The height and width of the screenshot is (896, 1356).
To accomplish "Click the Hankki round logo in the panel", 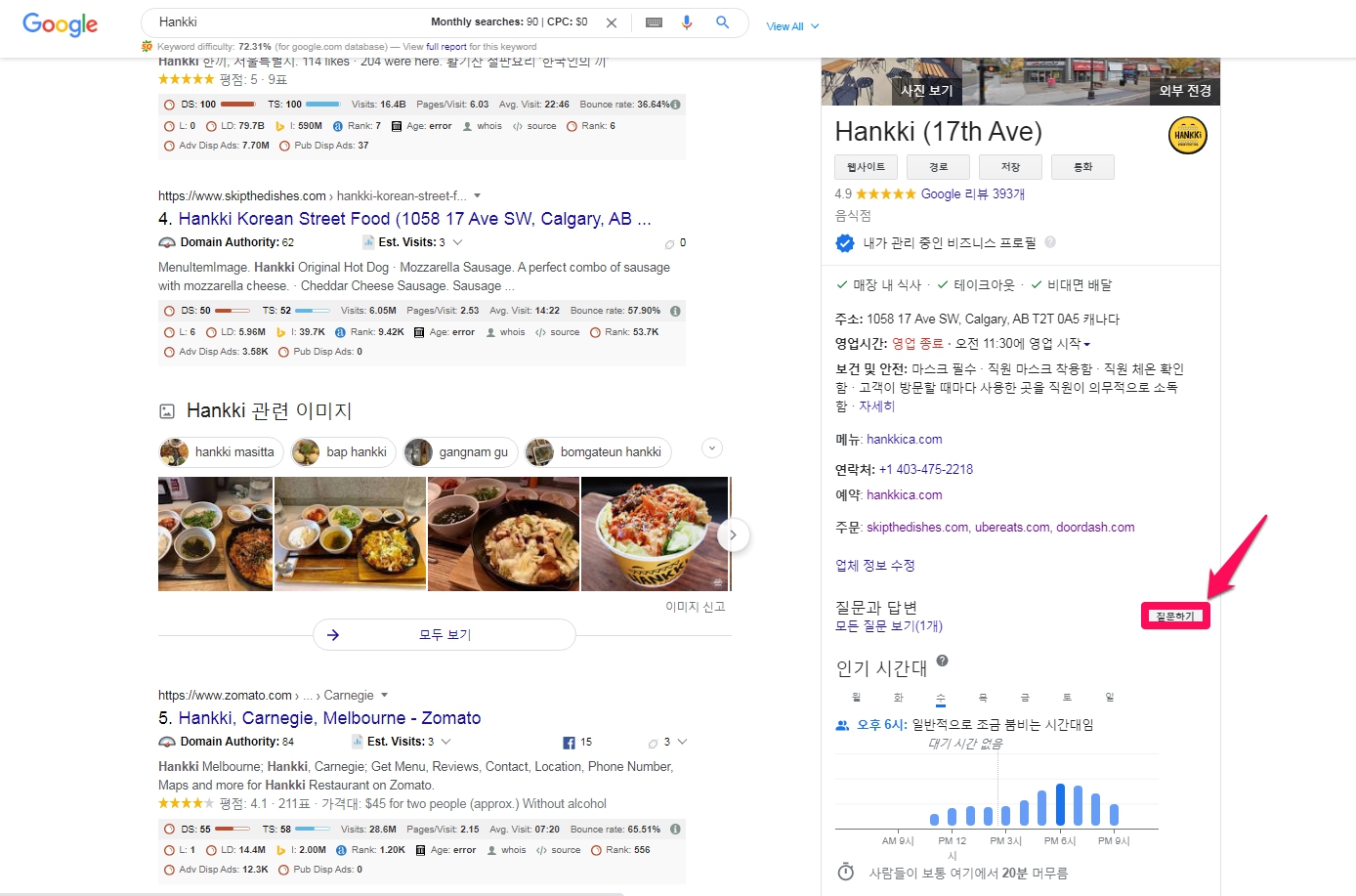I will tap(1188, 135).
